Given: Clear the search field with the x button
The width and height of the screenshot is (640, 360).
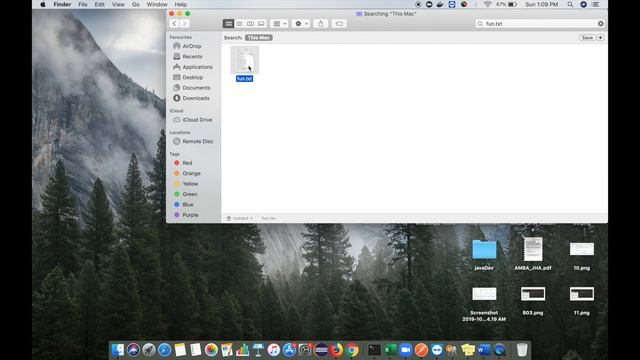Looking at the screenshot, I should [x=600, y=24].
